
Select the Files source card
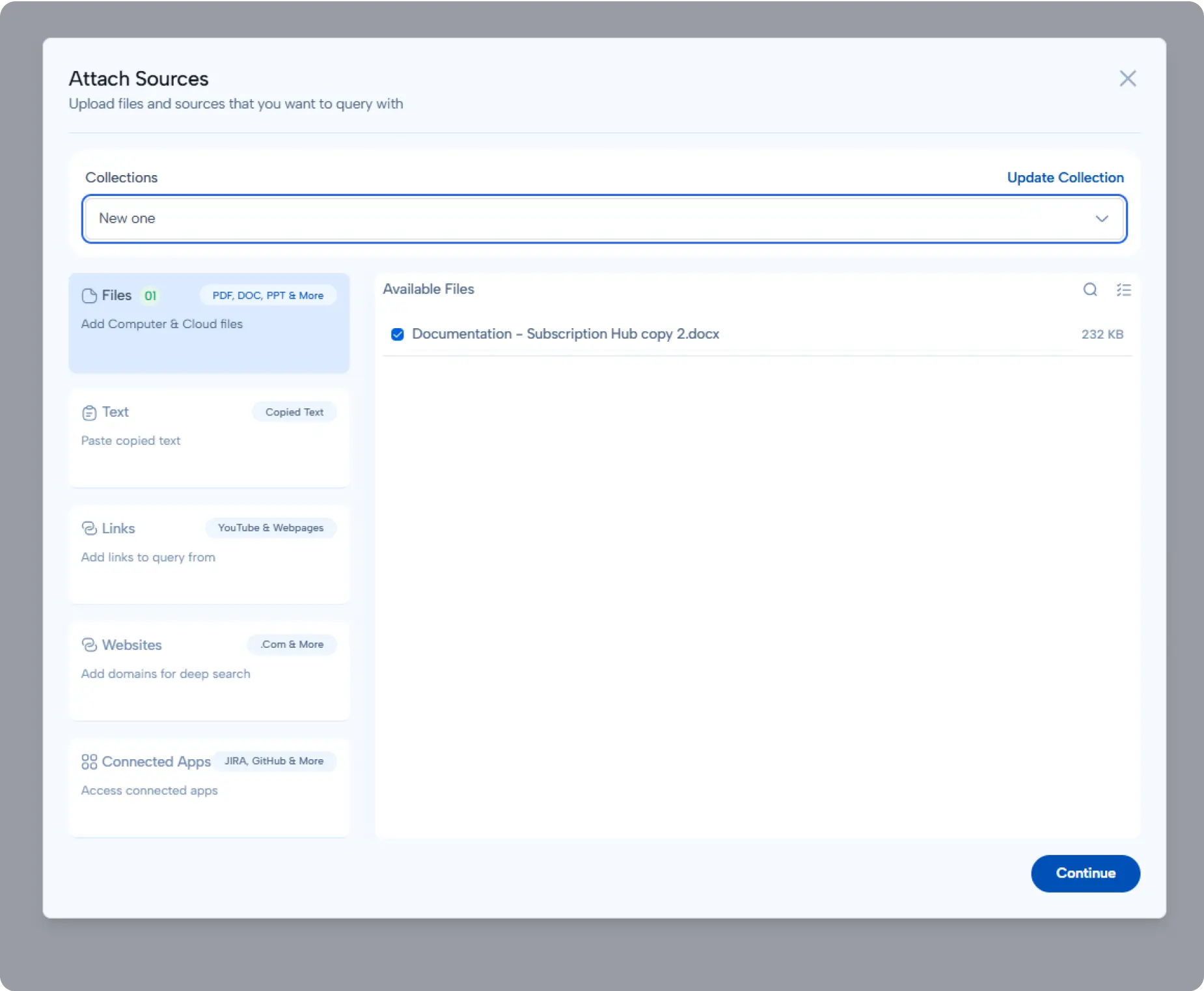tap(209, 323)
